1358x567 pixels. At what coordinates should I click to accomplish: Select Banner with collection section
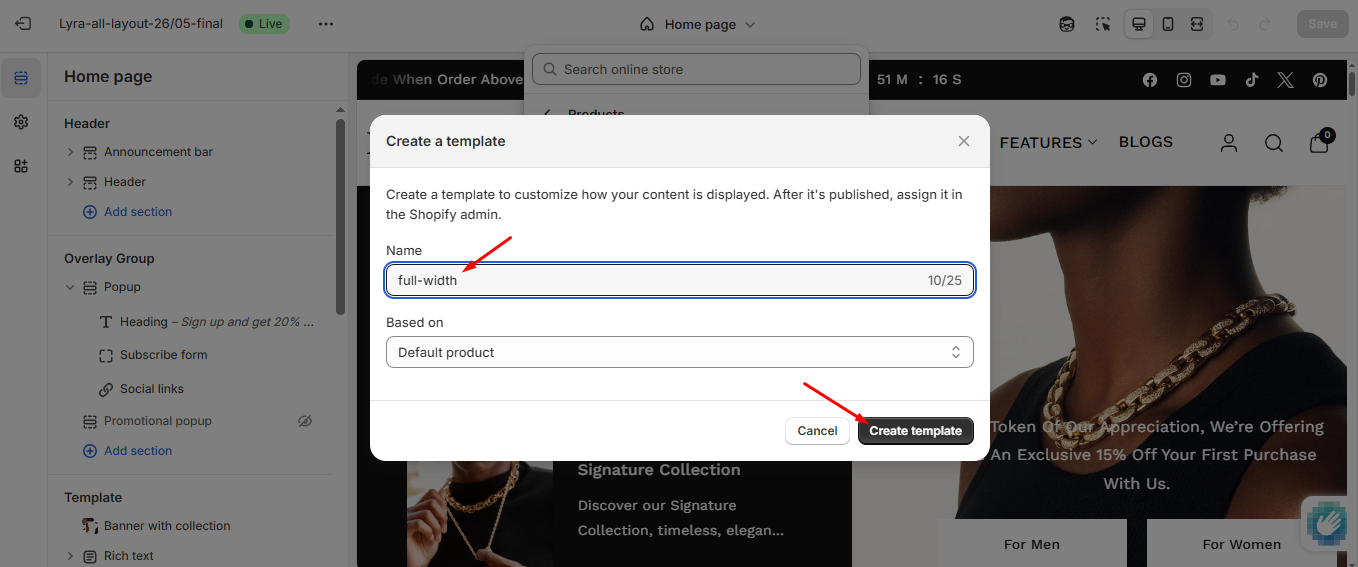point(167,526)
